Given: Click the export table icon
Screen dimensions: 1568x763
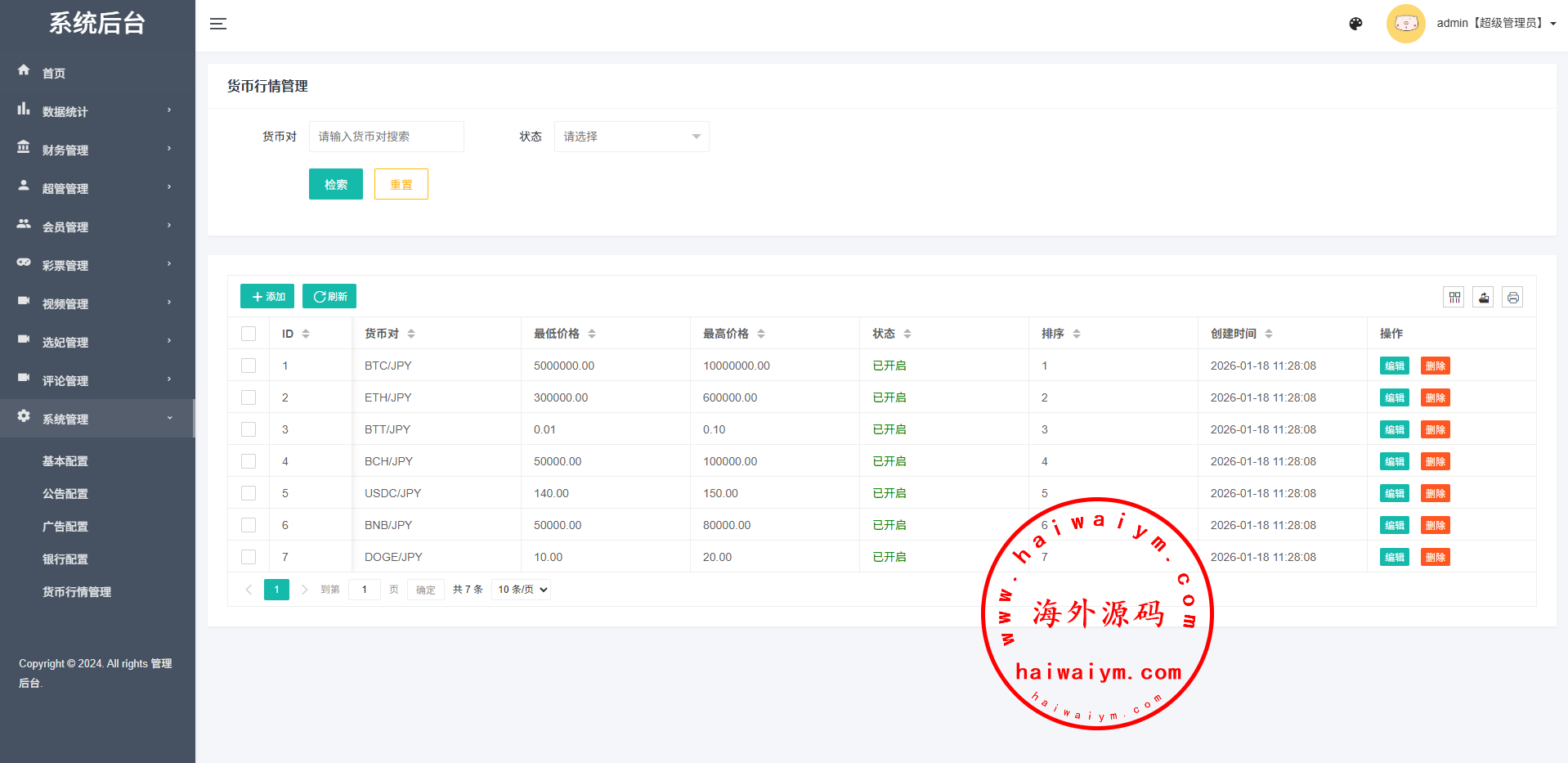Looking at the screenshot, I should (1483, 298).
